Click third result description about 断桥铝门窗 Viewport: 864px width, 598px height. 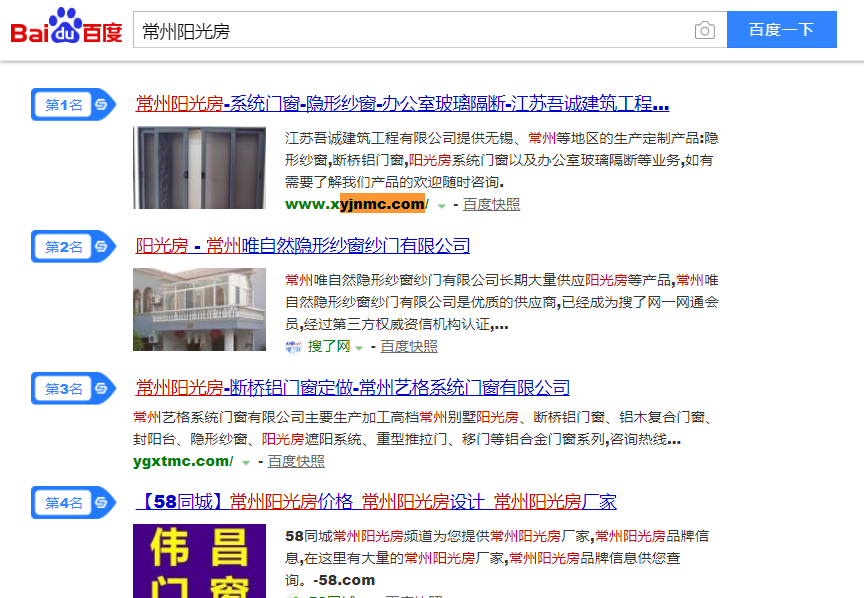click(424, 428)
